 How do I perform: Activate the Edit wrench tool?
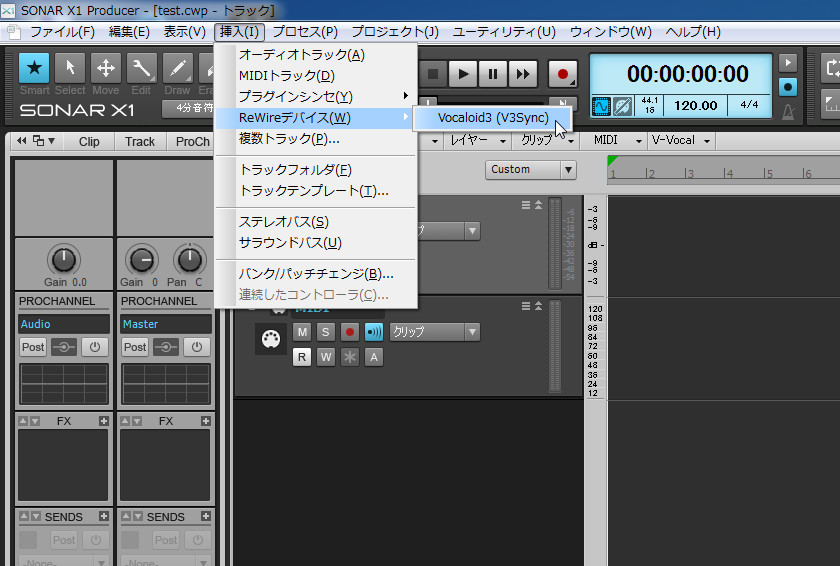[x=141, y=69]
